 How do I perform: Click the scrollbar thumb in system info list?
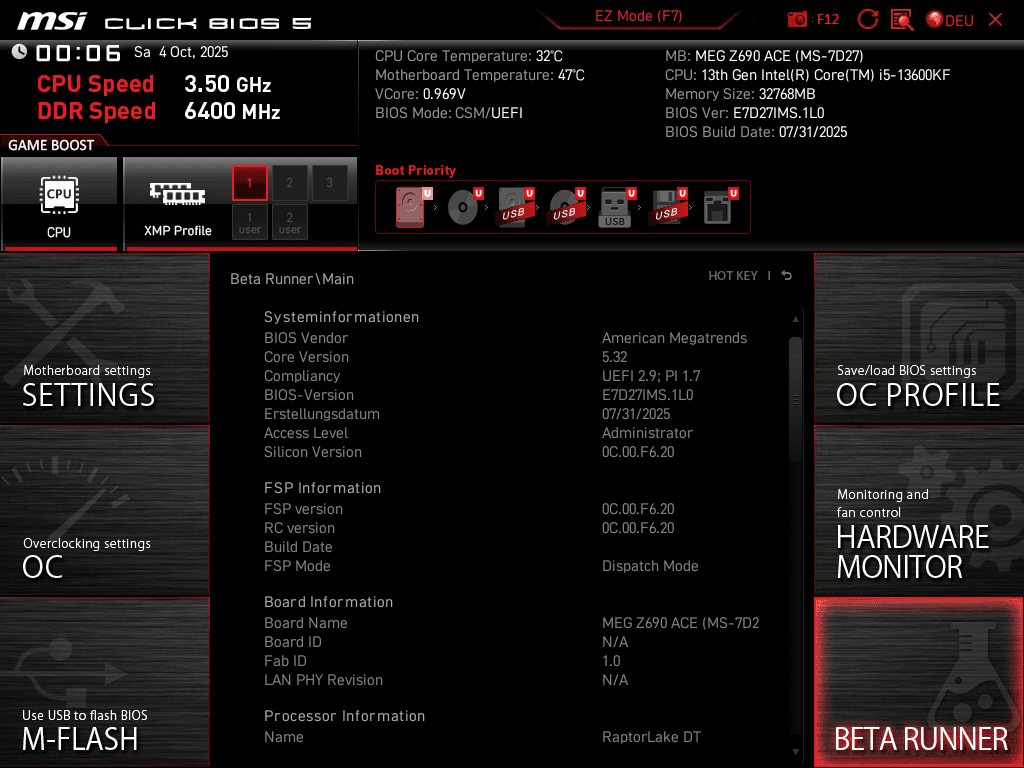click(795, 398)
